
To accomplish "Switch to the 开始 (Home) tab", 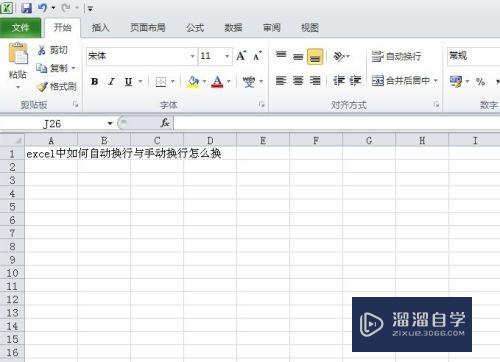I will pos(62,28).
